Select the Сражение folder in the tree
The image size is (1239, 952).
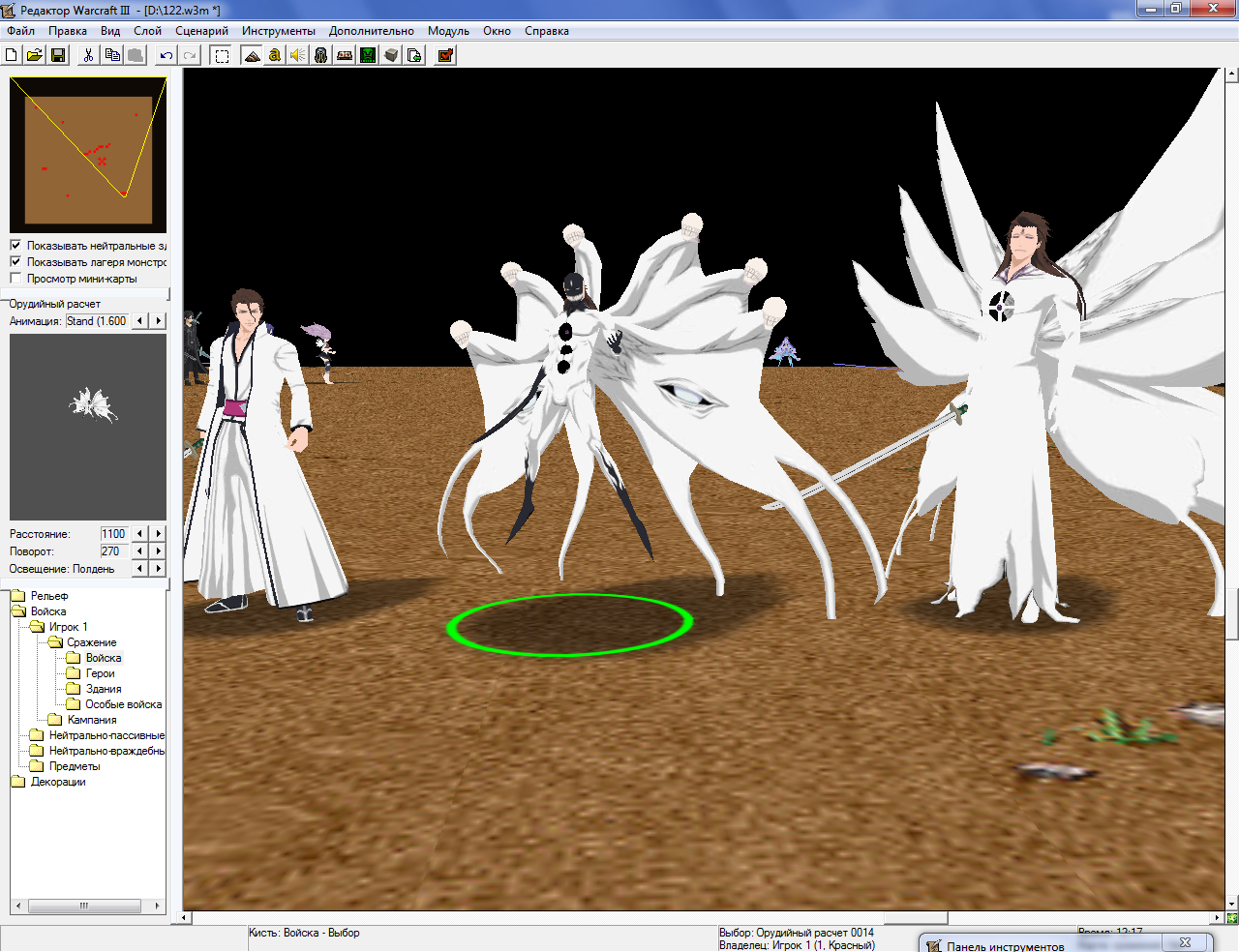[92, 642]
